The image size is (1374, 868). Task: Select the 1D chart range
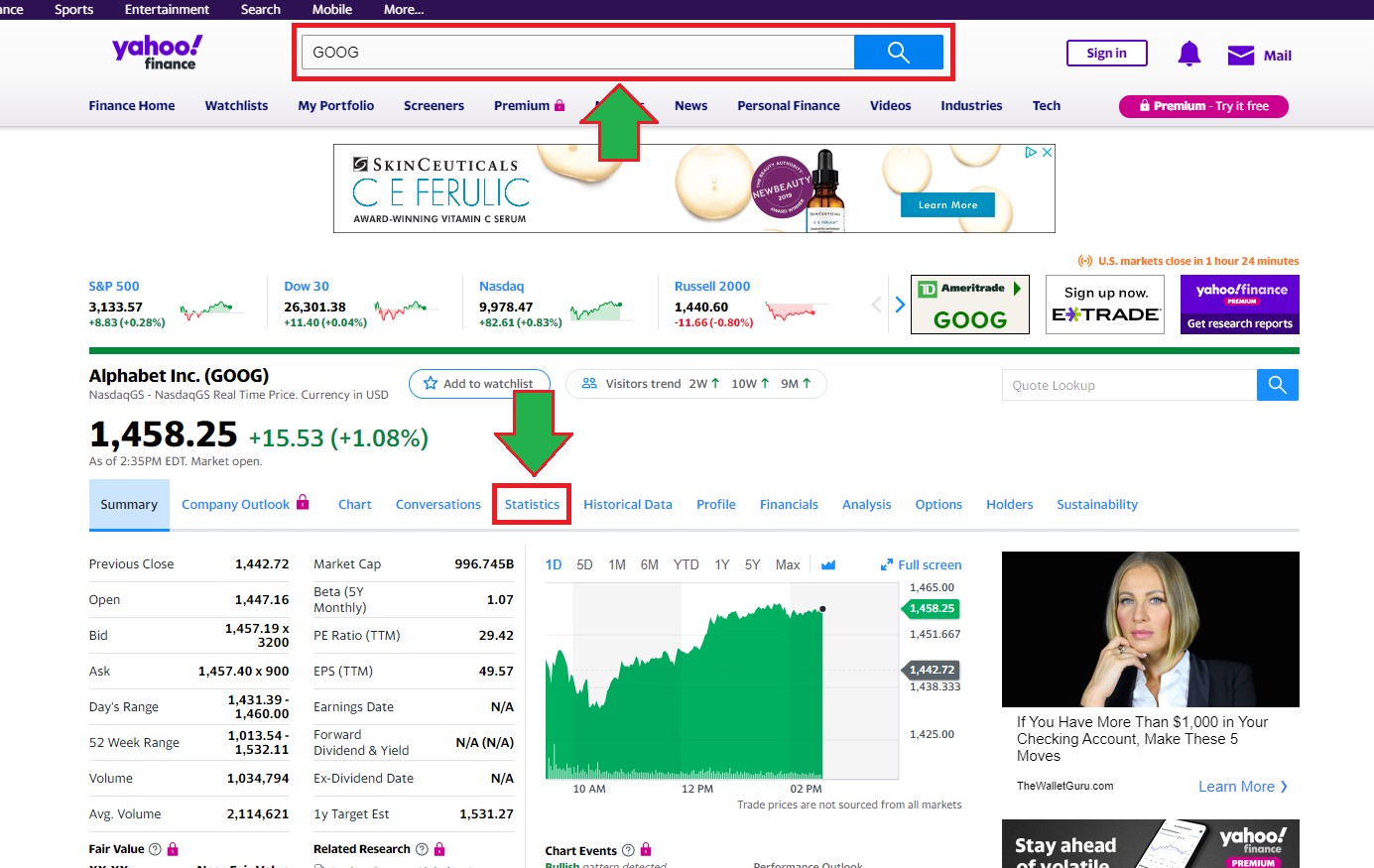click(x=554, y=564)
